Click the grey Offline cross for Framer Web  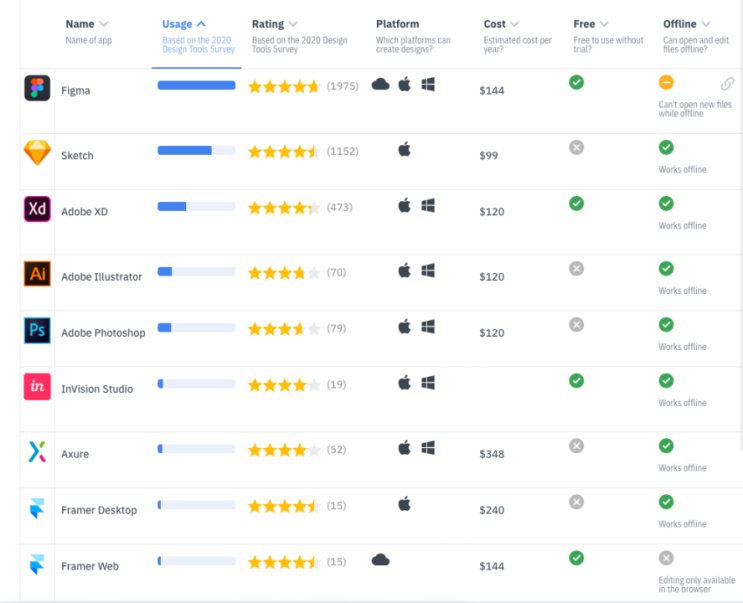[x=666, y=558]
